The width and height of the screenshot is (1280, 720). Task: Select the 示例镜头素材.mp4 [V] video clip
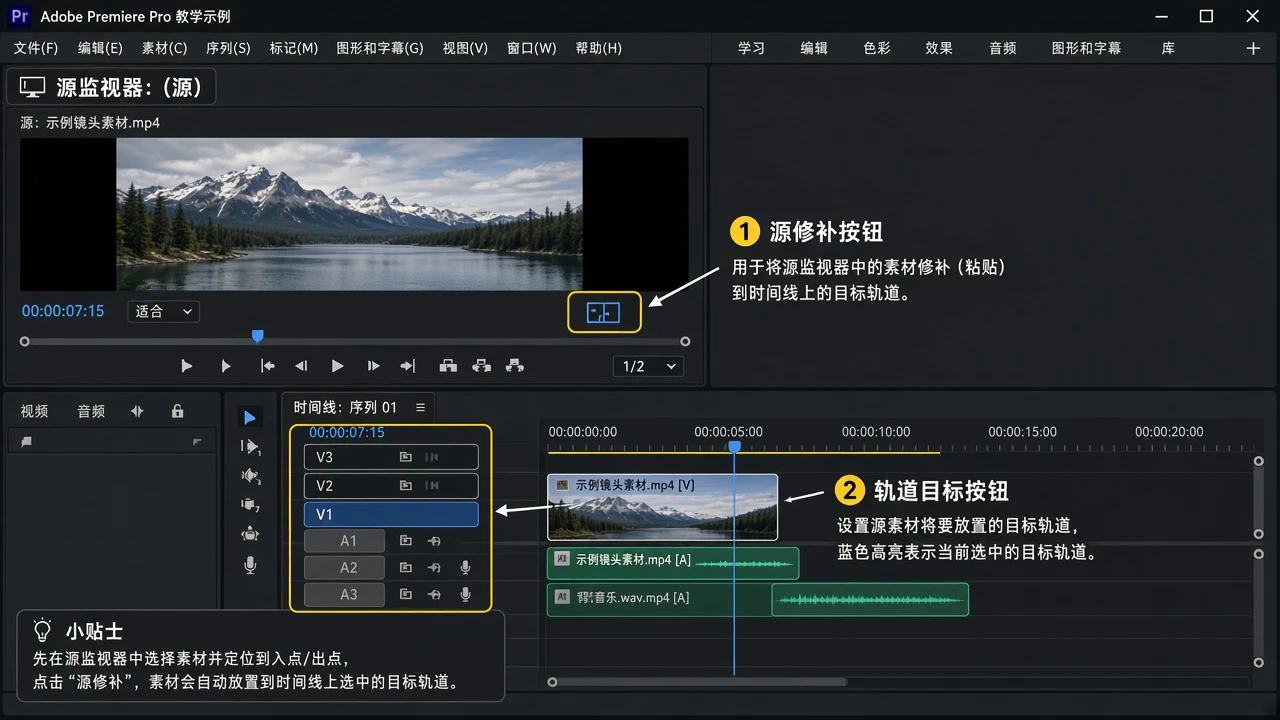pos(662,507)
